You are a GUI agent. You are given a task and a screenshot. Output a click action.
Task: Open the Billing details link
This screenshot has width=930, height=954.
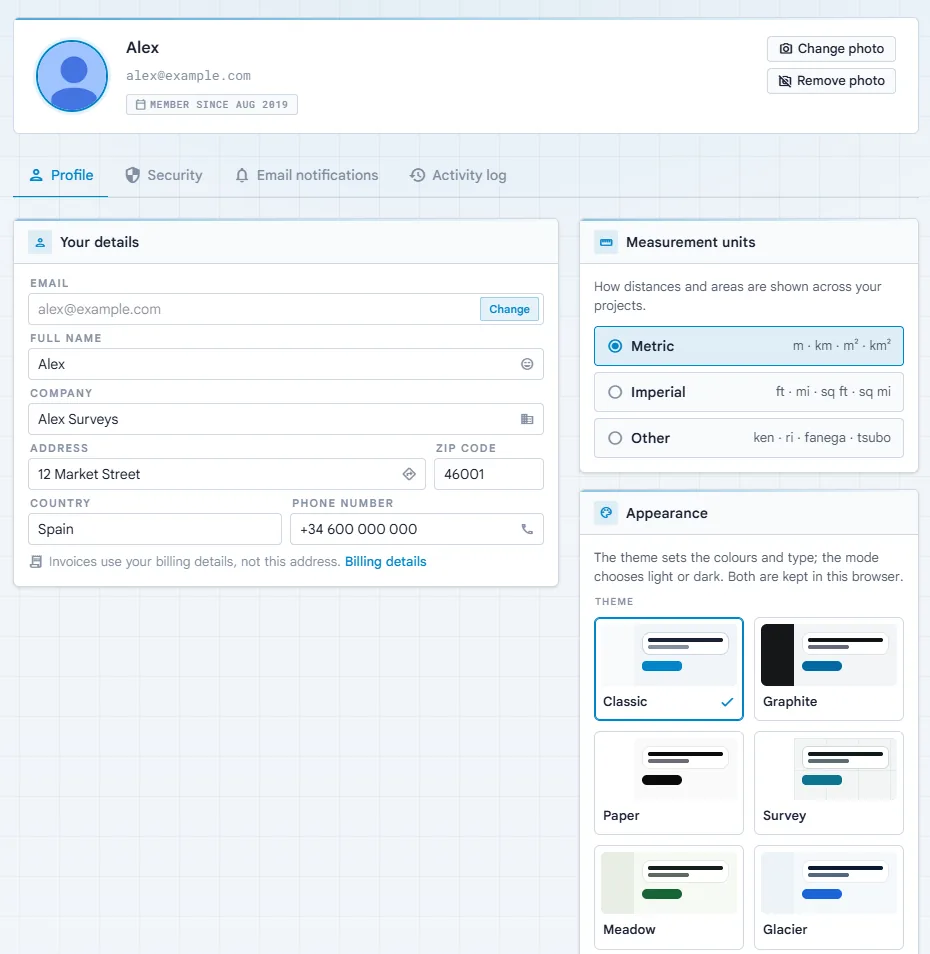tap(386, 562)
